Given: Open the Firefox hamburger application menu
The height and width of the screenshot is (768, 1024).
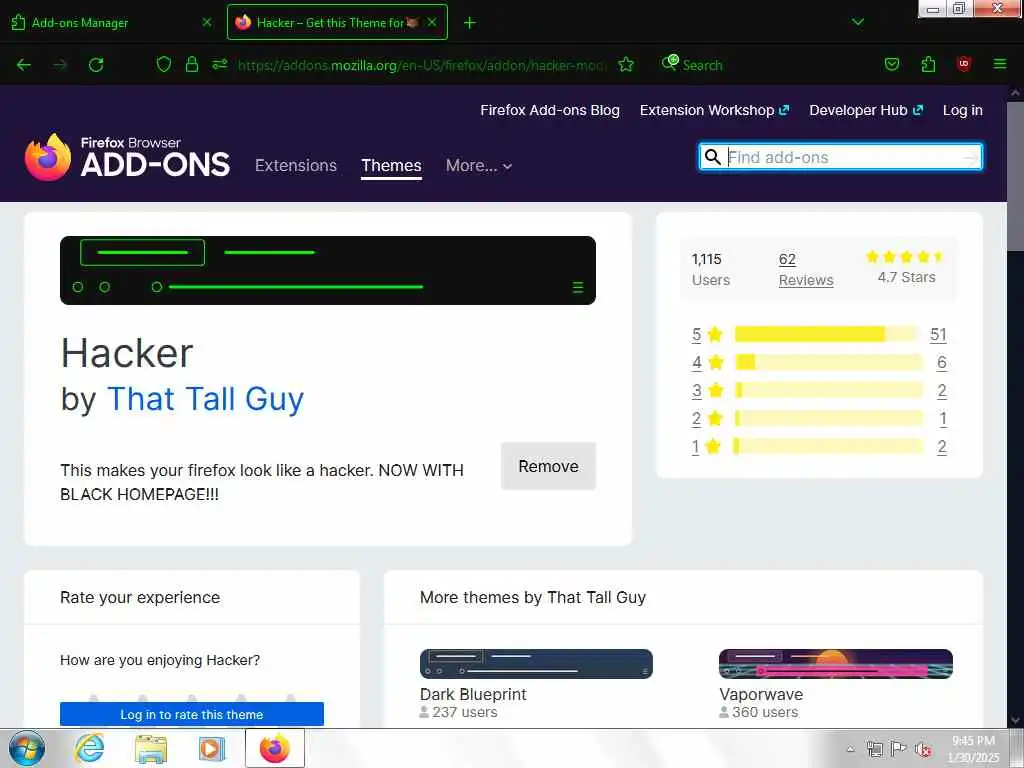Looking at the screenshot, I should (999, 64).
